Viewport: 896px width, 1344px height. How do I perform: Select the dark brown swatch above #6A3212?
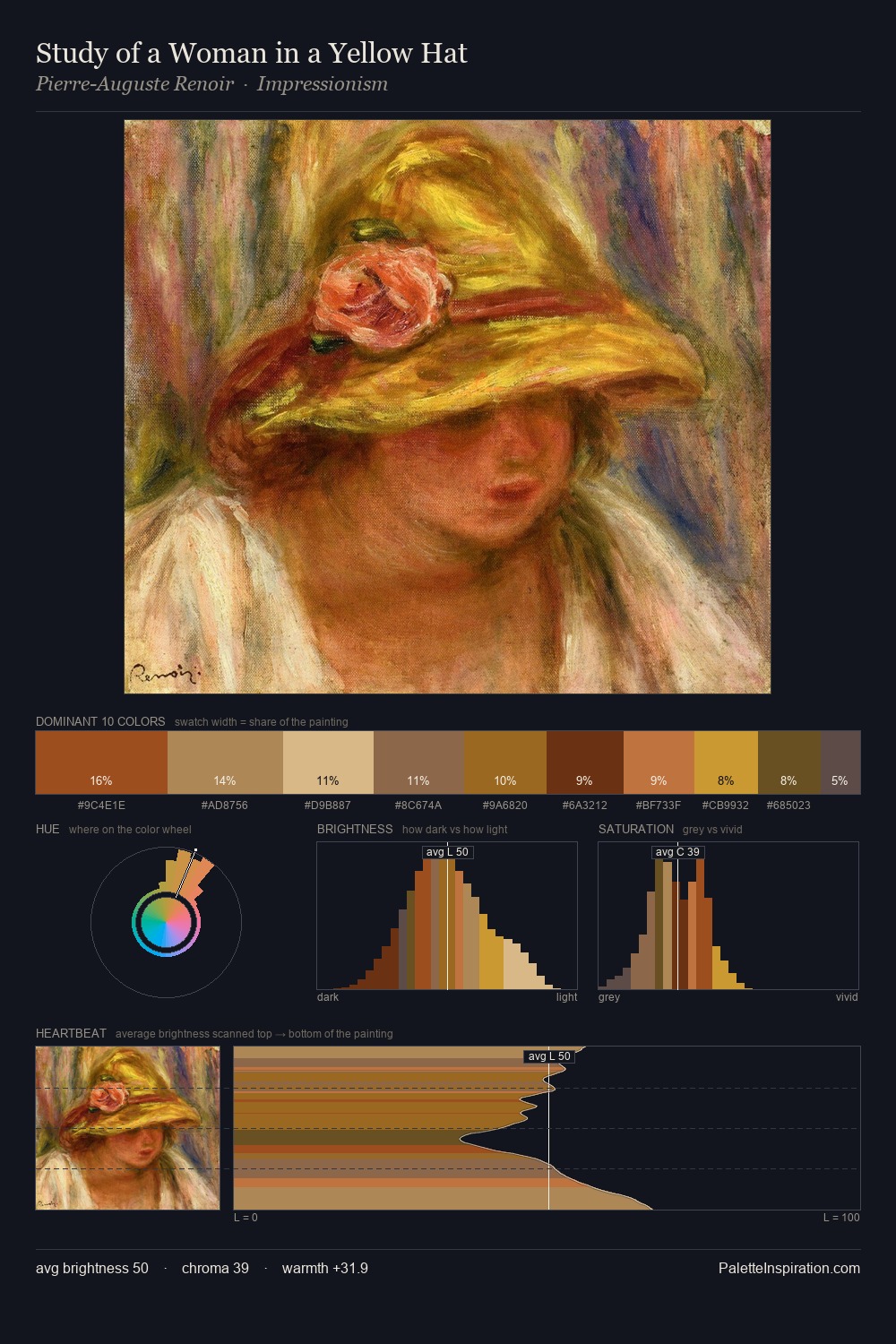[x=584, y=762]
